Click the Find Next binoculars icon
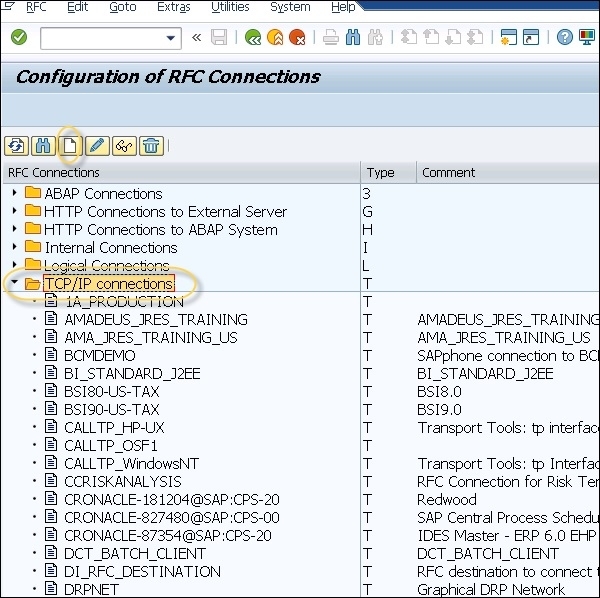The image size is (600, 598). [375, 37]
